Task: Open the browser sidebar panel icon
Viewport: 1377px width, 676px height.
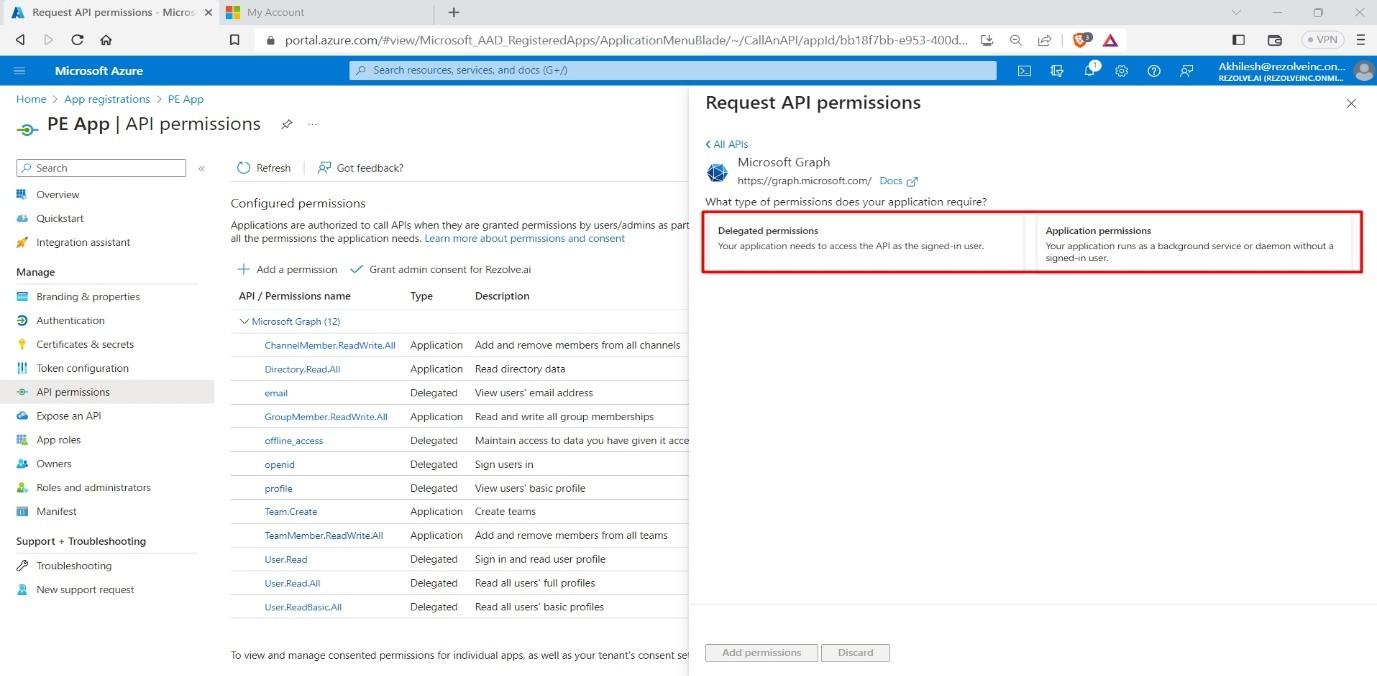Action: [x=1238, y=40]
